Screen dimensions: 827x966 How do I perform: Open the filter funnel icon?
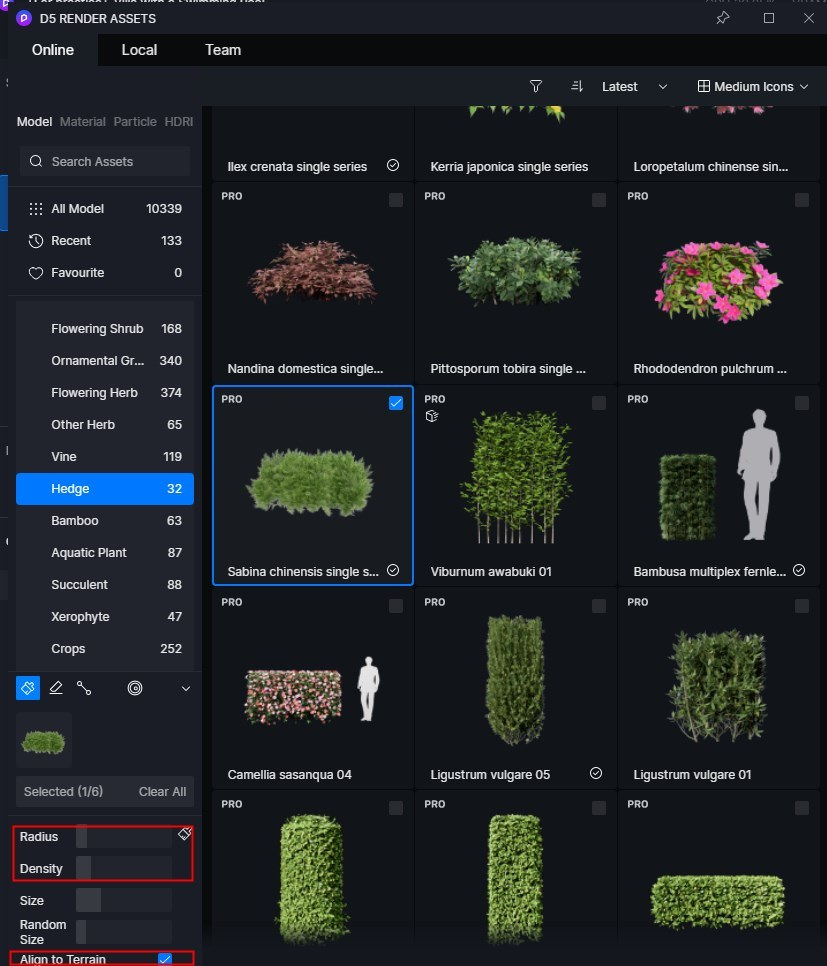click(536, 86)
